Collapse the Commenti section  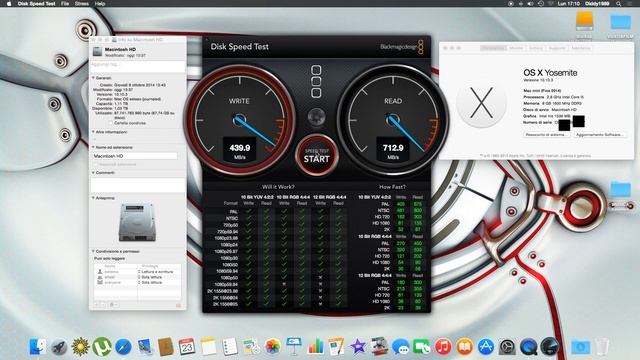(93, 173)
